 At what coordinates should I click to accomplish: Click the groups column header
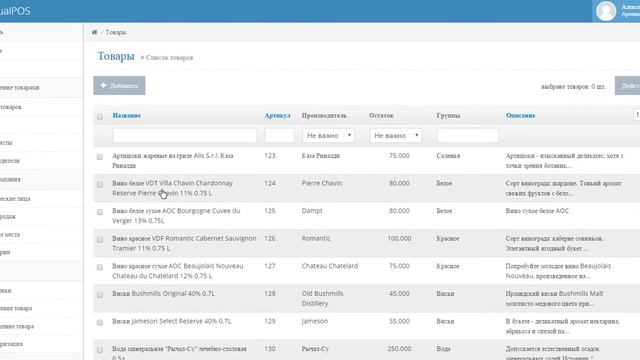pyautogui.click(x=448, y=116)
